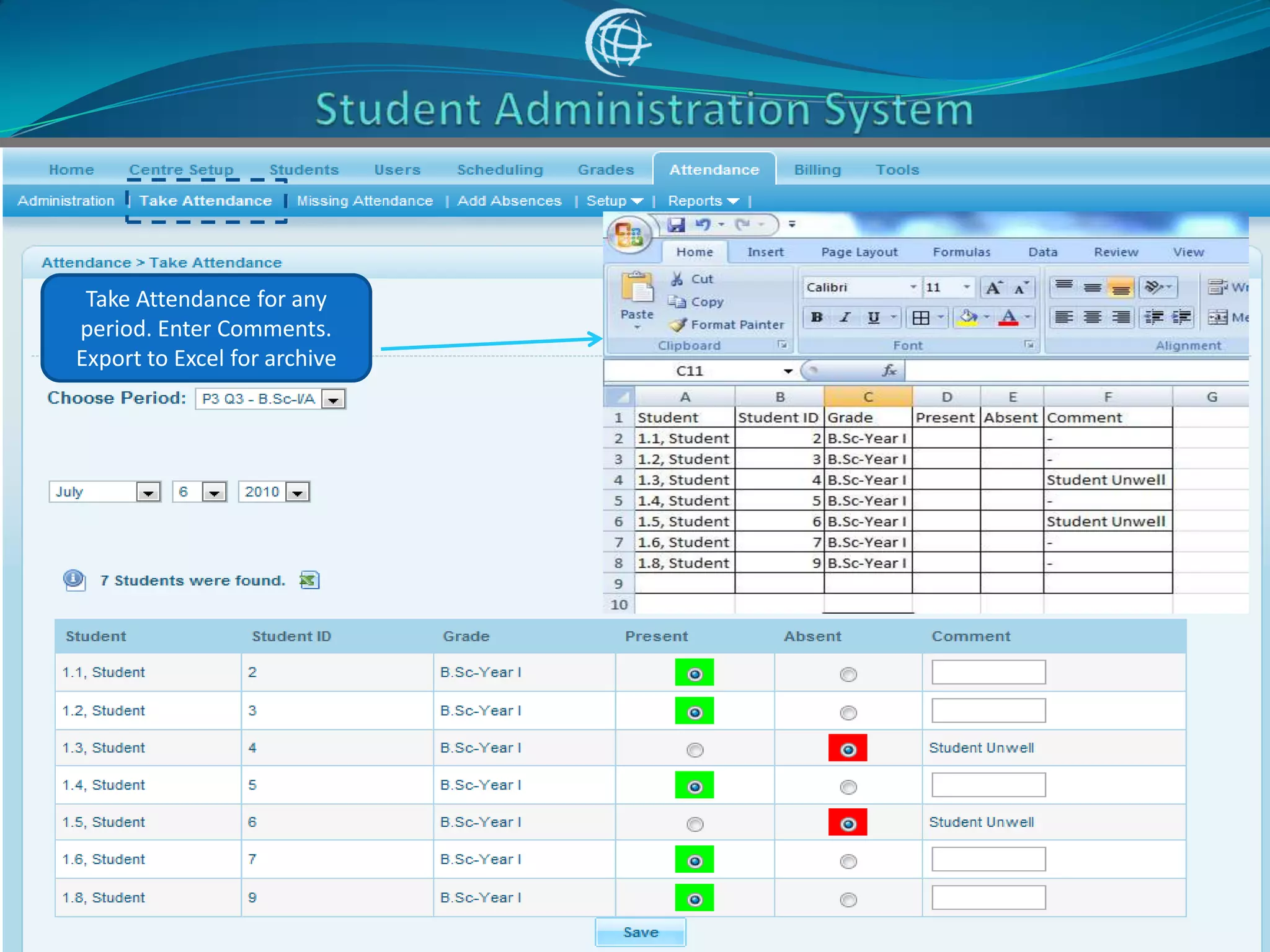
Task: Click the Orientation icon in Alignment group
Action: [x=1154, y=287]
